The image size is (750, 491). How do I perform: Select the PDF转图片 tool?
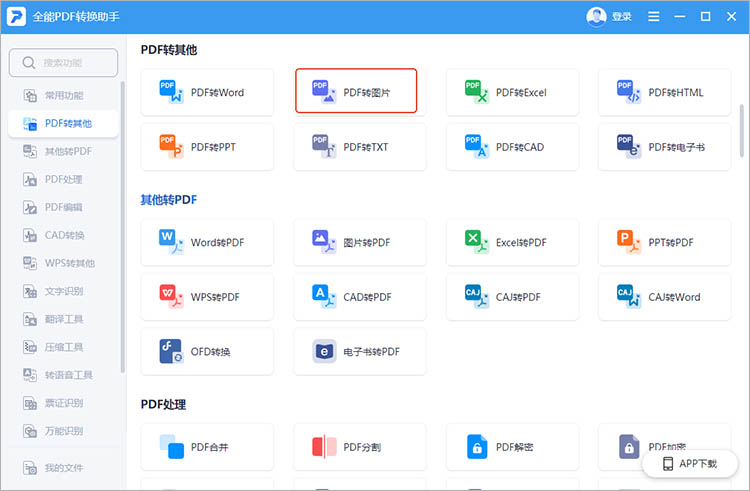coord(356,91)
